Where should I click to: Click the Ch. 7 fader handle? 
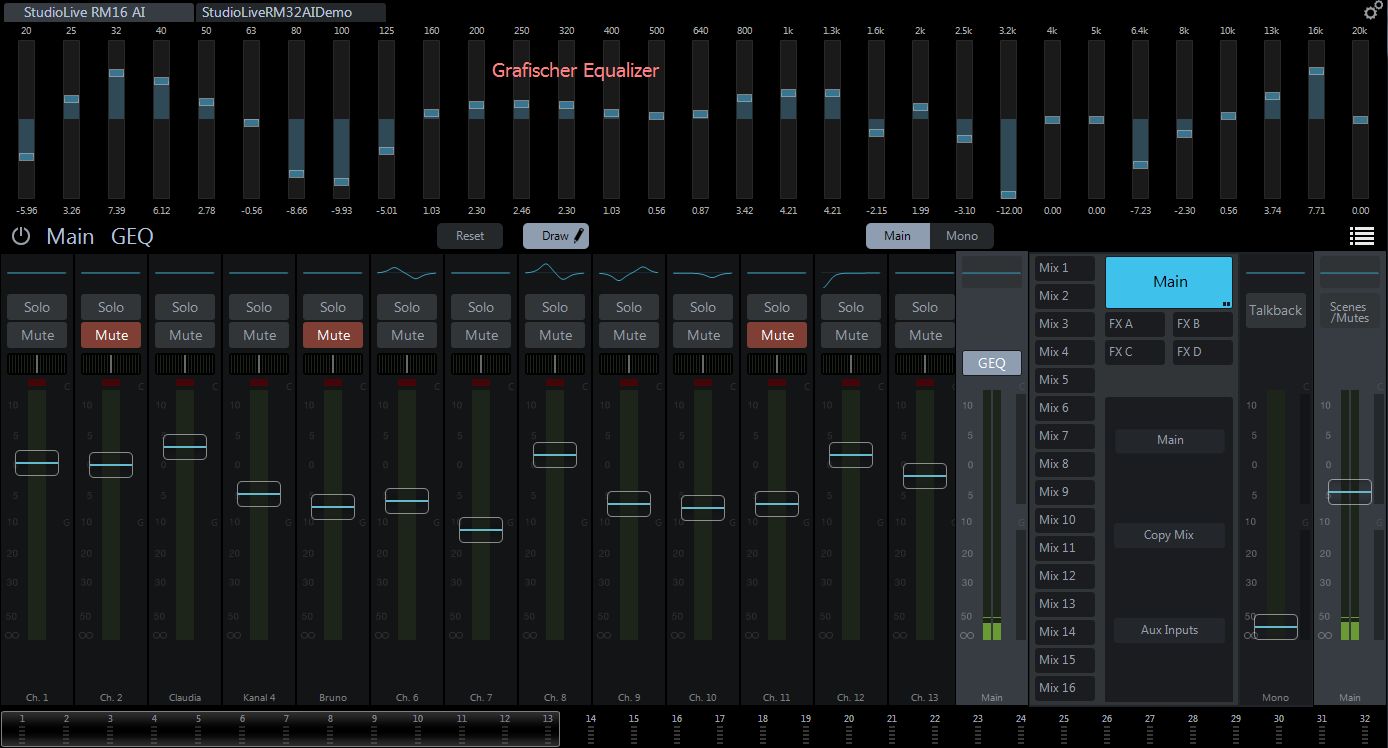(x=481, y=530)
